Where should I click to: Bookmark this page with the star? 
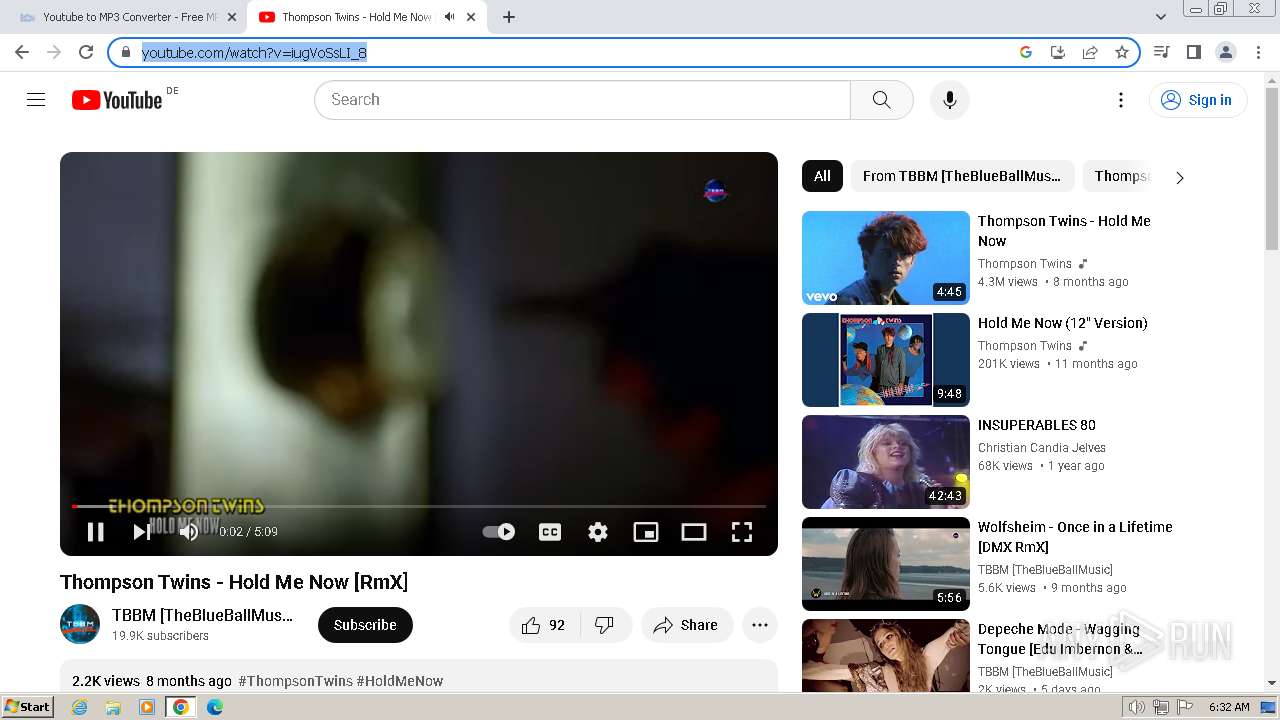[1122, 52]
